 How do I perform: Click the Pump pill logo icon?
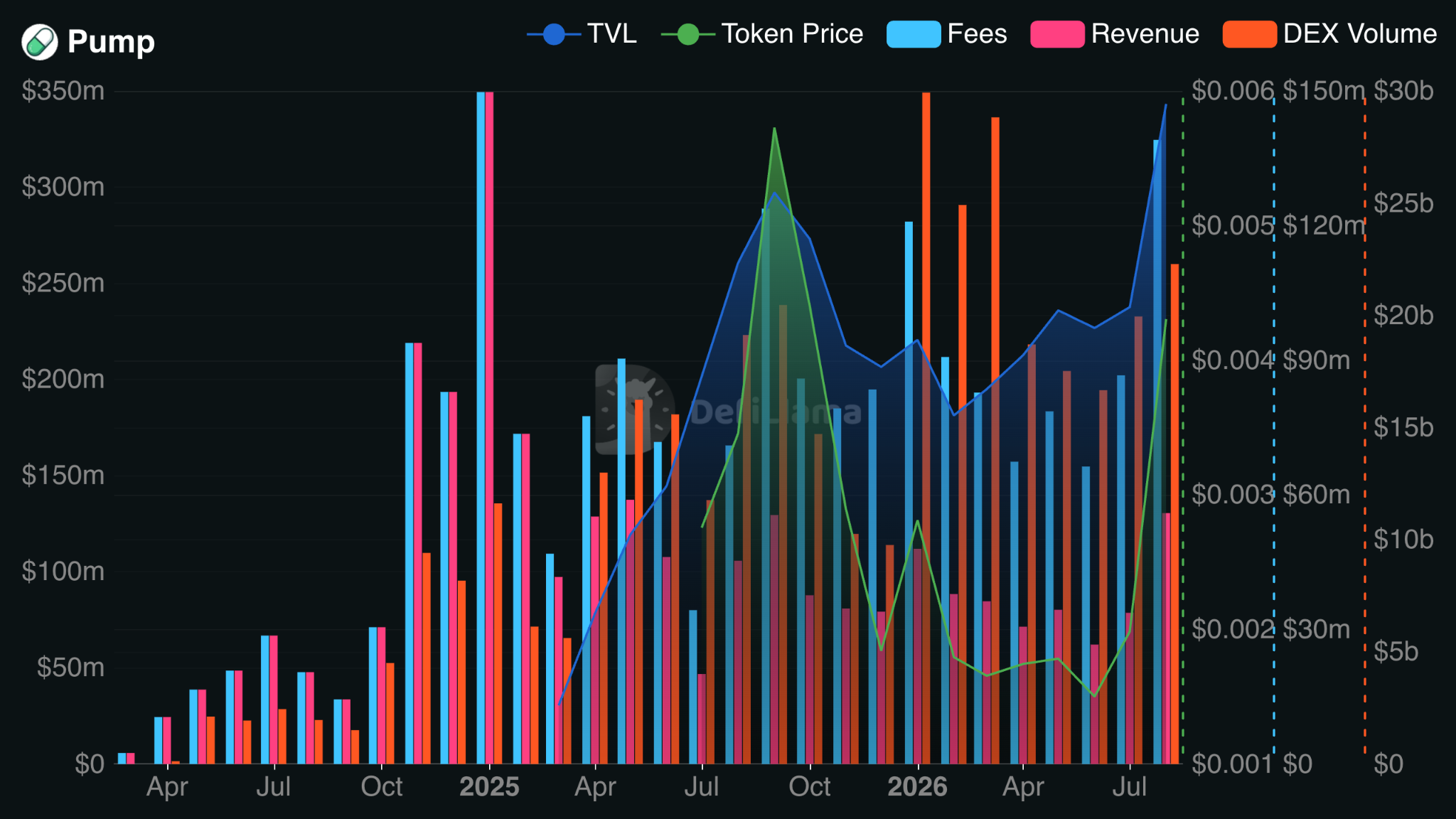pos(40,41)
